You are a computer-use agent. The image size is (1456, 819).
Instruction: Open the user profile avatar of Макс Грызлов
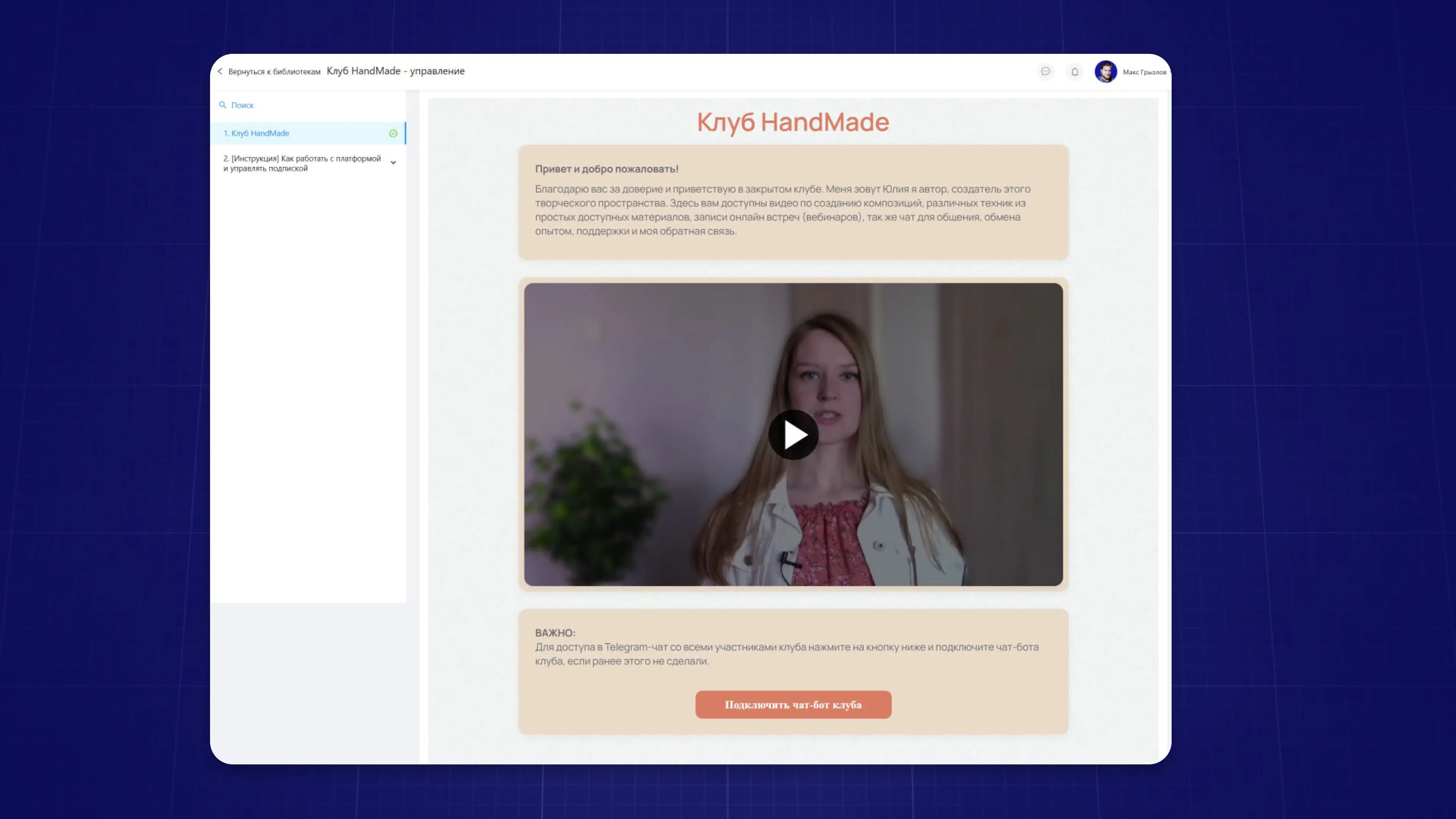[1106, 72]
